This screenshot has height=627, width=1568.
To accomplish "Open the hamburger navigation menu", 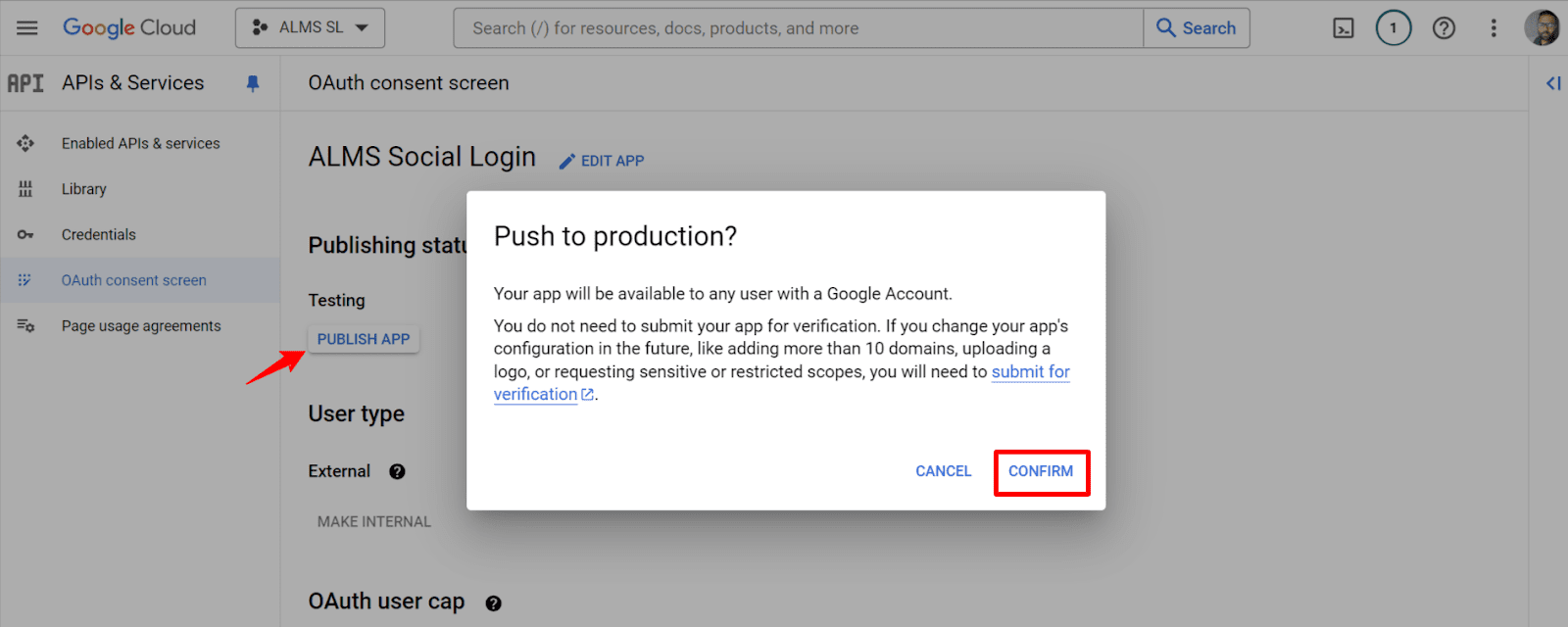I will (x=27, y=27).
